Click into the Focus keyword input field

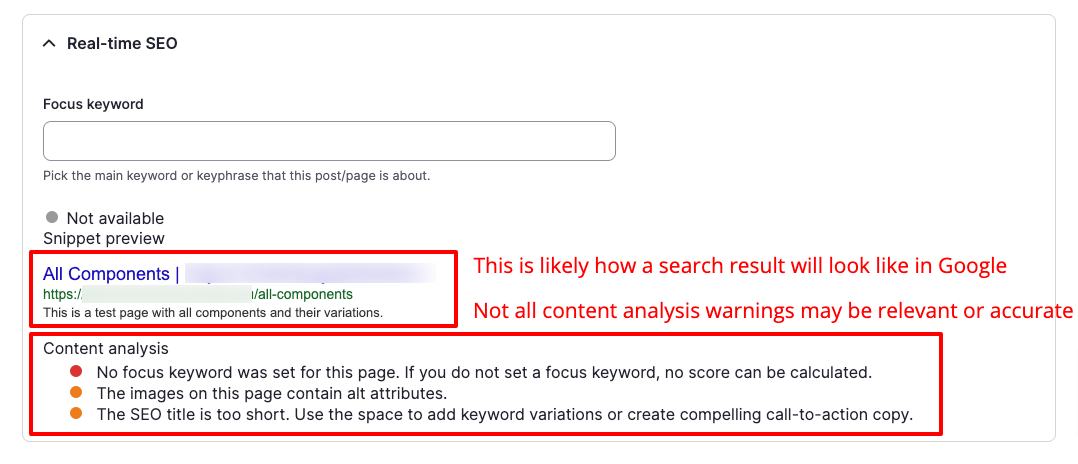[x=329, y=141]
